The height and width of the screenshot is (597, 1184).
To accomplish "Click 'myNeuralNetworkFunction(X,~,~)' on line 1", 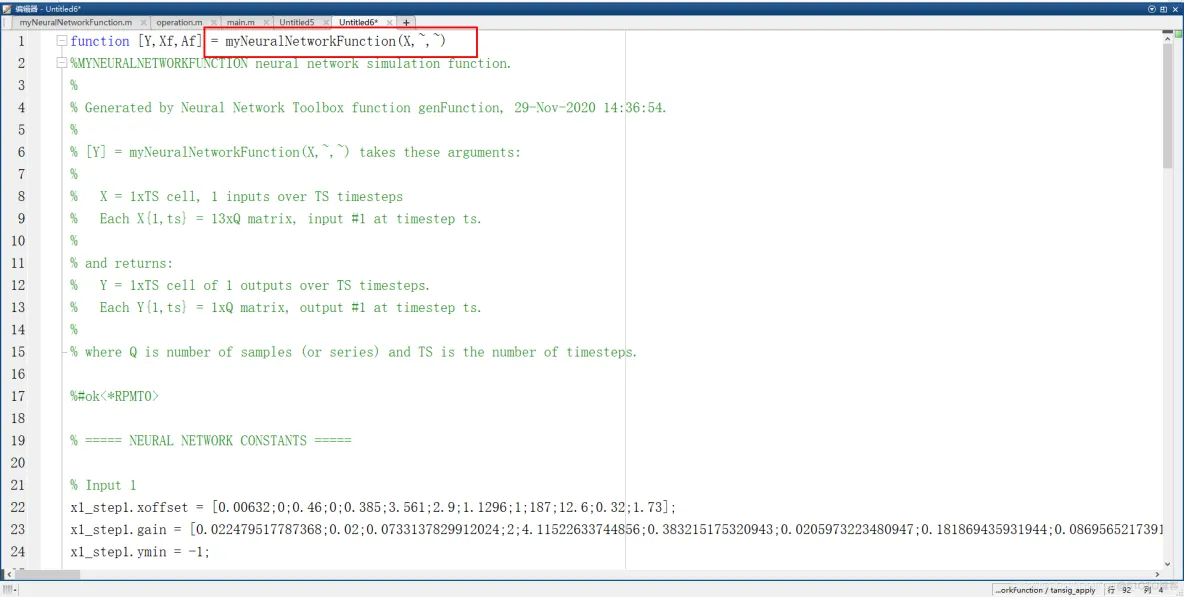I will point(336,42).
